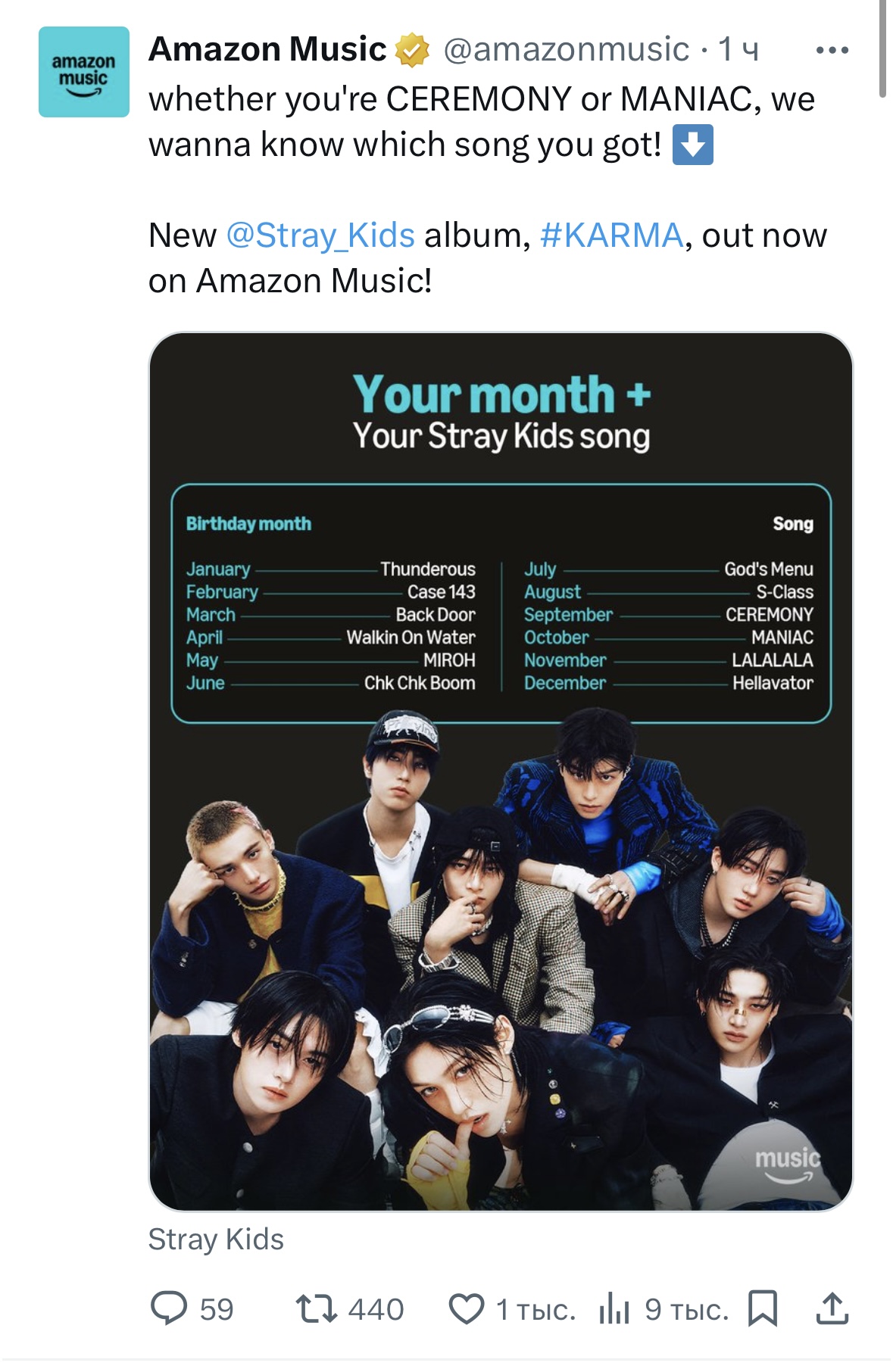
Task: Tap the gold verified badge
Action: [x=411, y=50]
